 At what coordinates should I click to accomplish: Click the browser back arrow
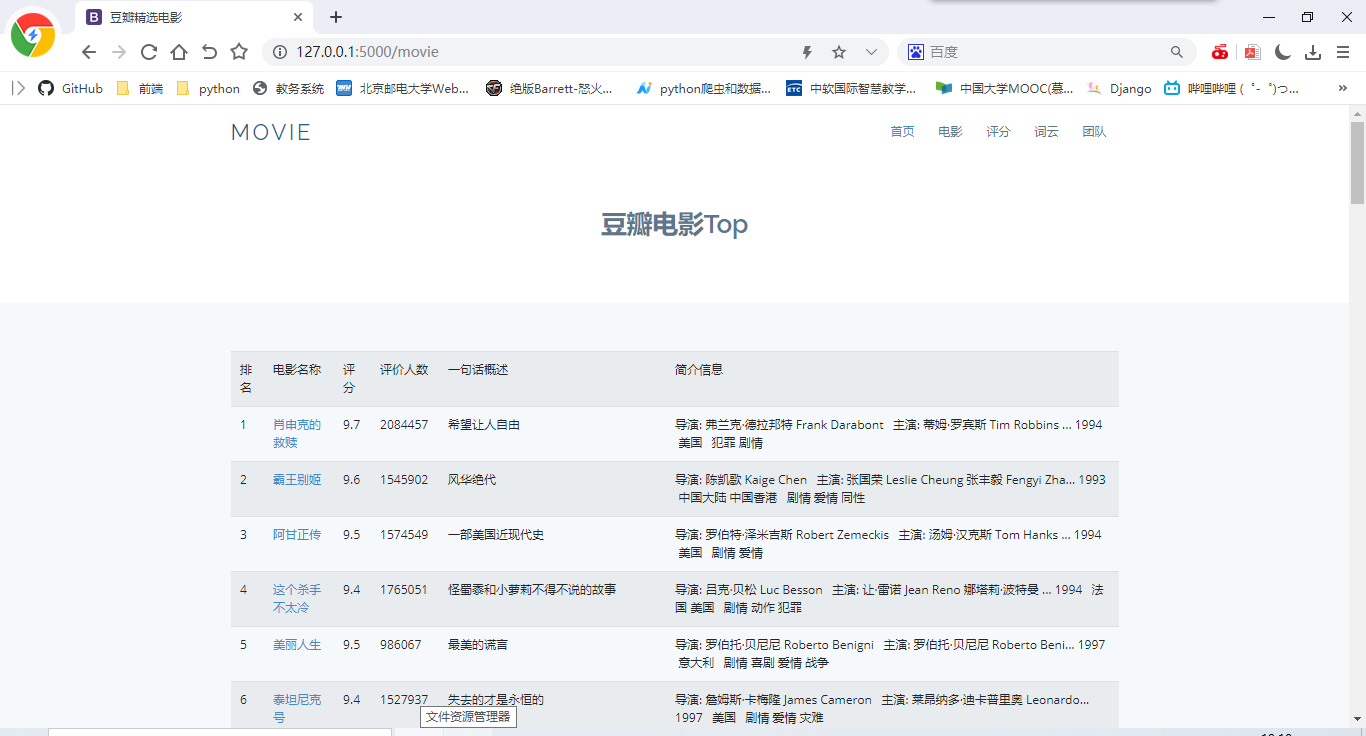click(x=89, y=52)
